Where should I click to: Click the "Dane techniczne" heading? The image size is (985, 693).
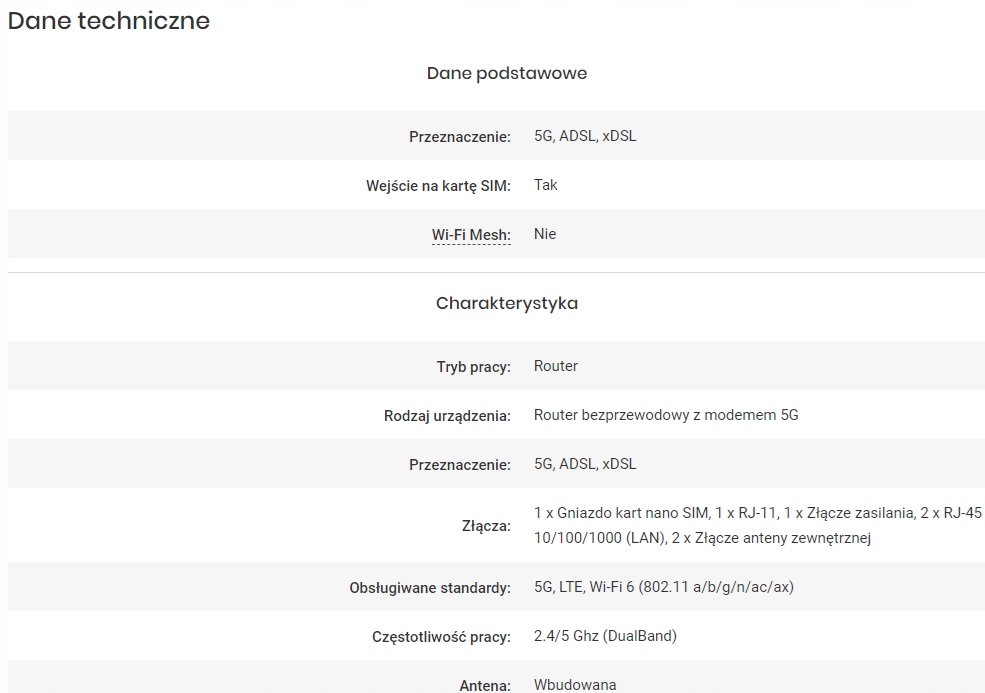[109, 21]
